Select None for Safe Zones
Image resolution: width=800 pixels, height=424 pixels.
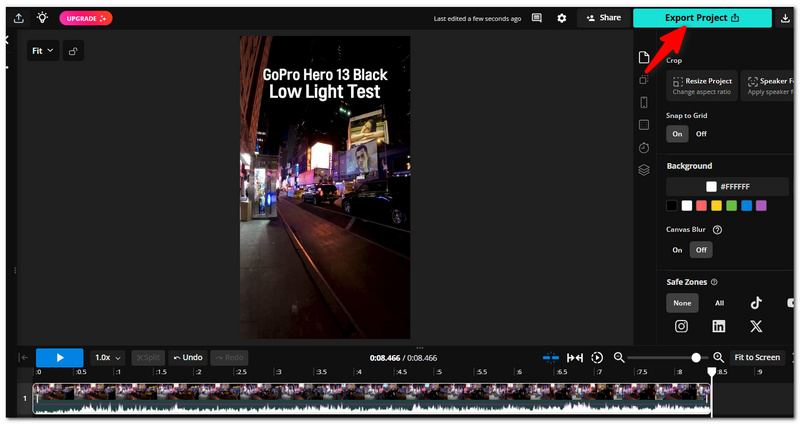[682, 303]
